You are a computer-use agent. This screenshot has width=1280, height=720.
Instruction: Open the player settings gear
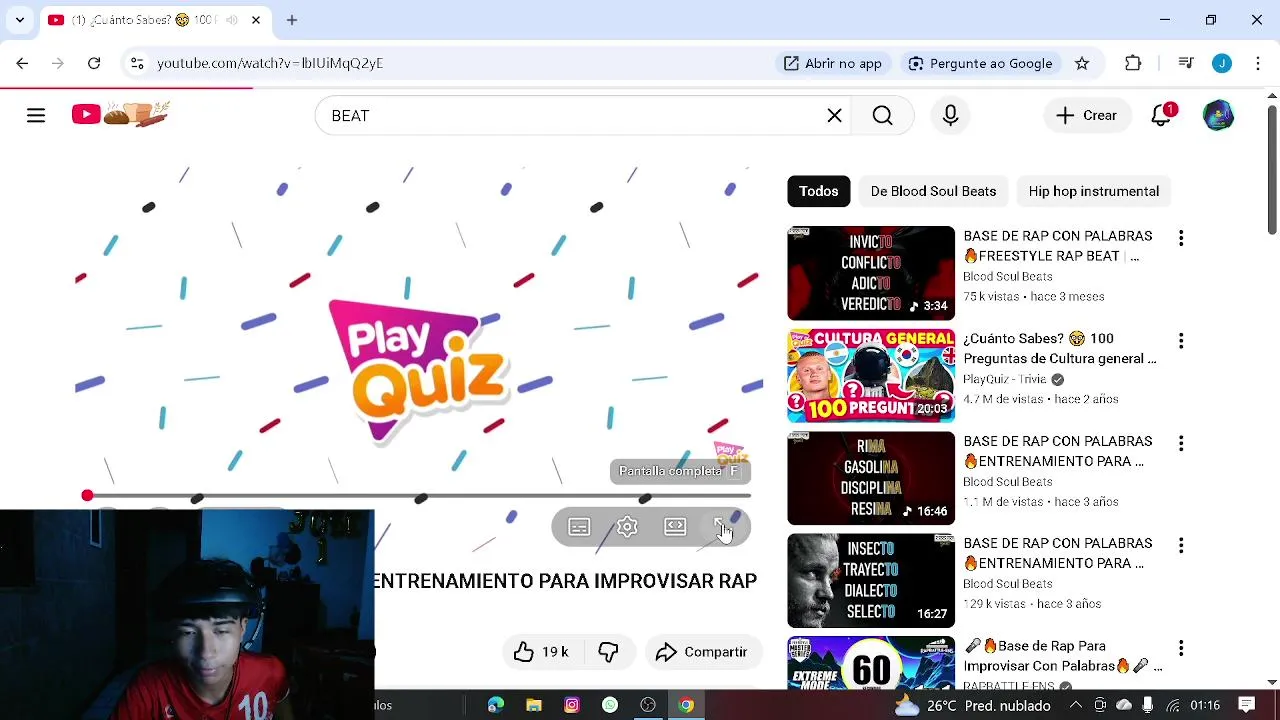pos(627,527)
